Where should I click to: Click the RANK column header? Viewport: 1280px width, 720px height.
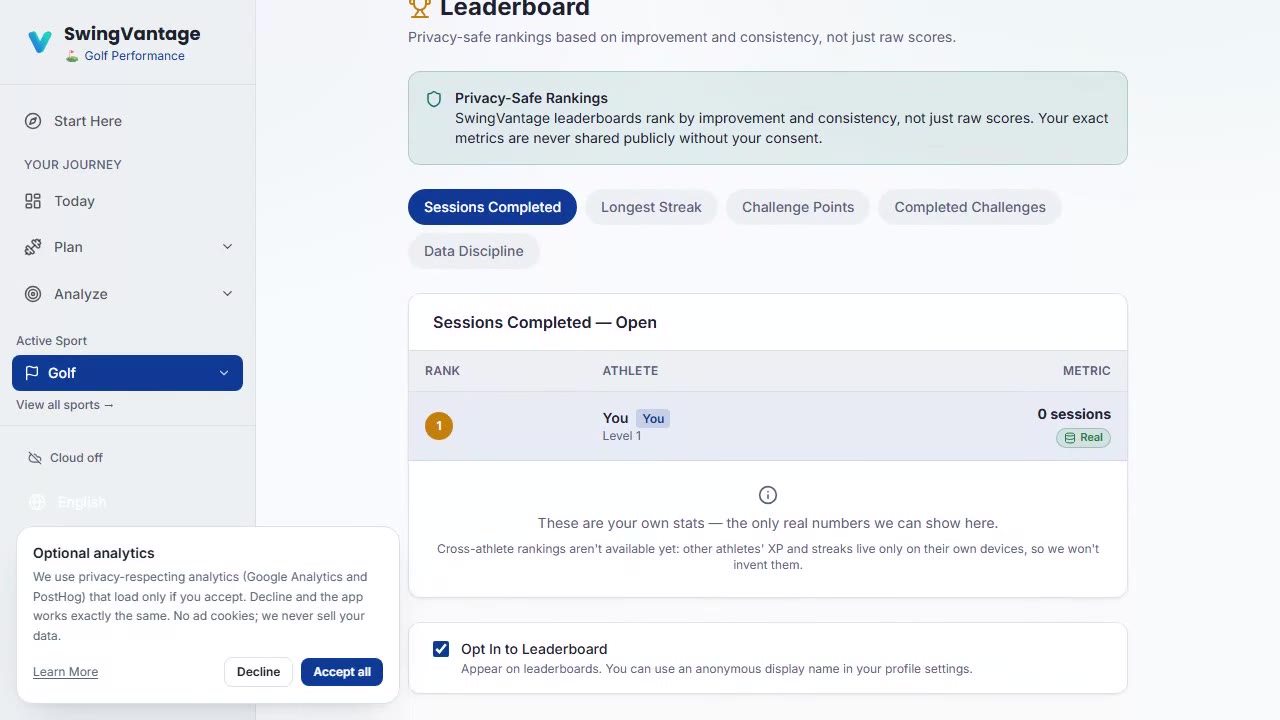(442, 371)
